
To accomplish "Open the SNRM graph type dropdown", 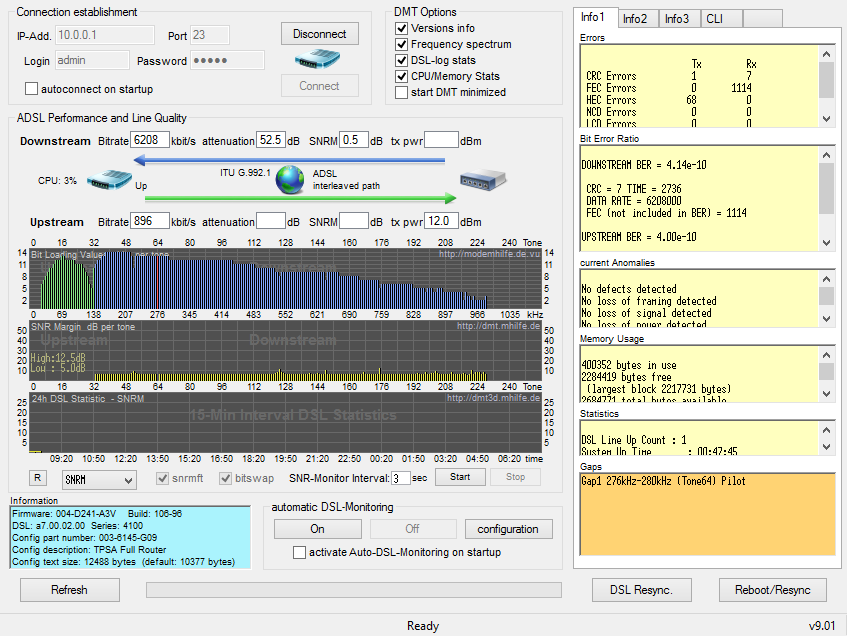I will 98,481.
